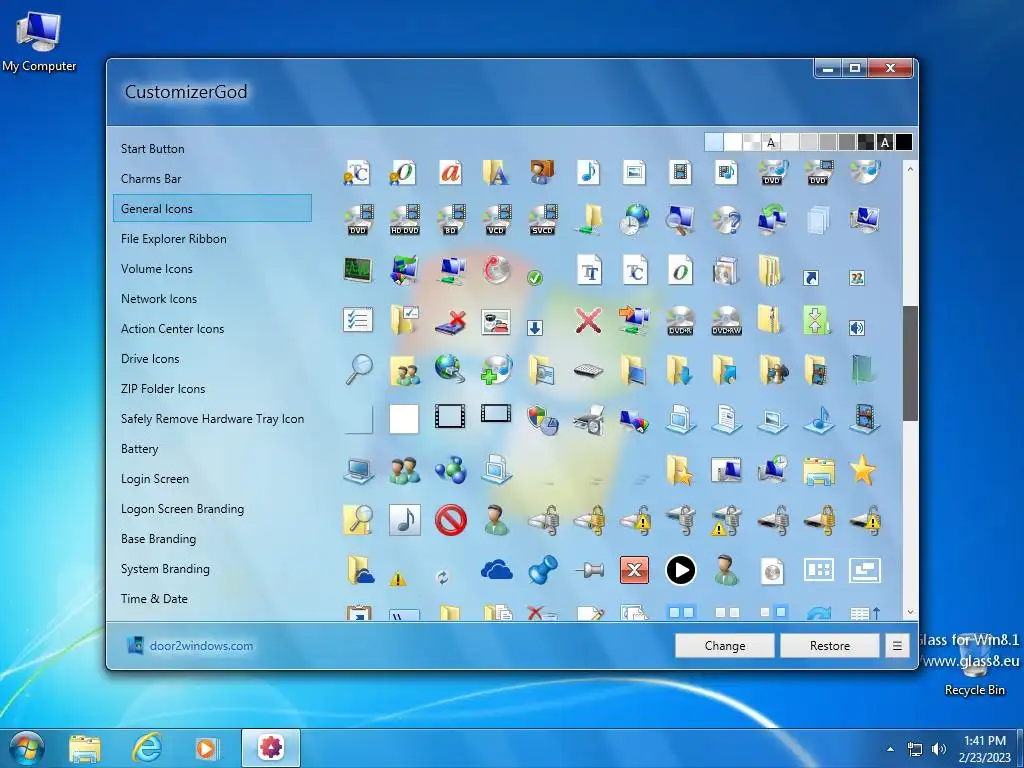Open the Login Screen section
This screenshot has height=768, width=1024.
tap(155, 479)
